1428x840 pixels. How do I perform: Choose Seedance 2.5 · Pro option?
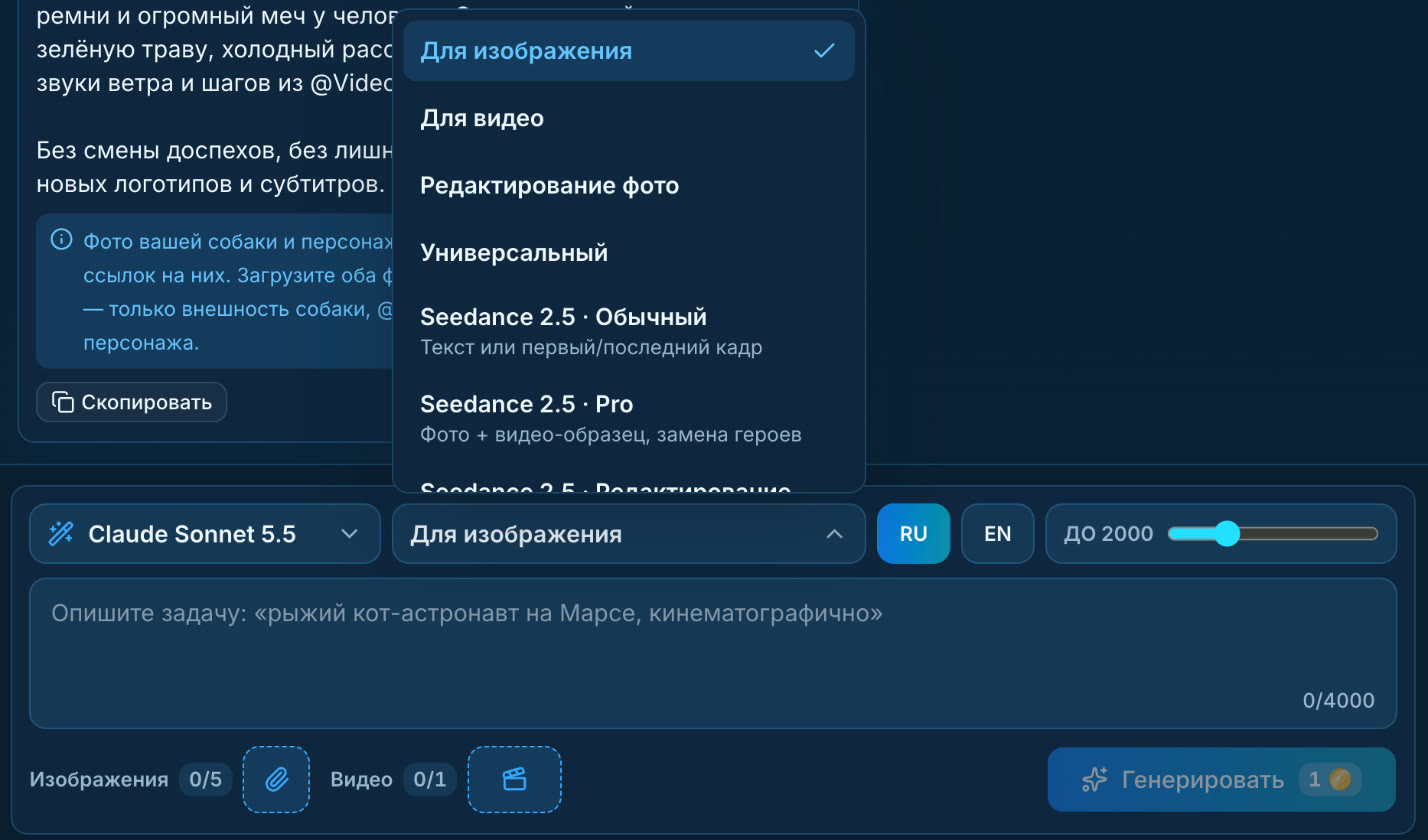[x=629, y=418]
